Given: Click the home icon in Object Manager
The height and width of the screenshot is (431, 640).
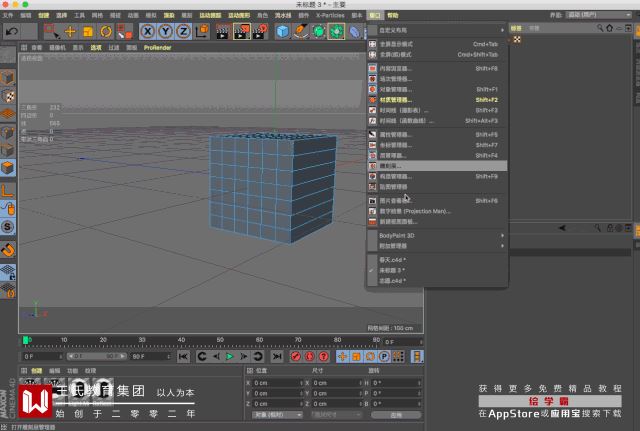Looking at the screenshot, I should click(x=609, y=28).
